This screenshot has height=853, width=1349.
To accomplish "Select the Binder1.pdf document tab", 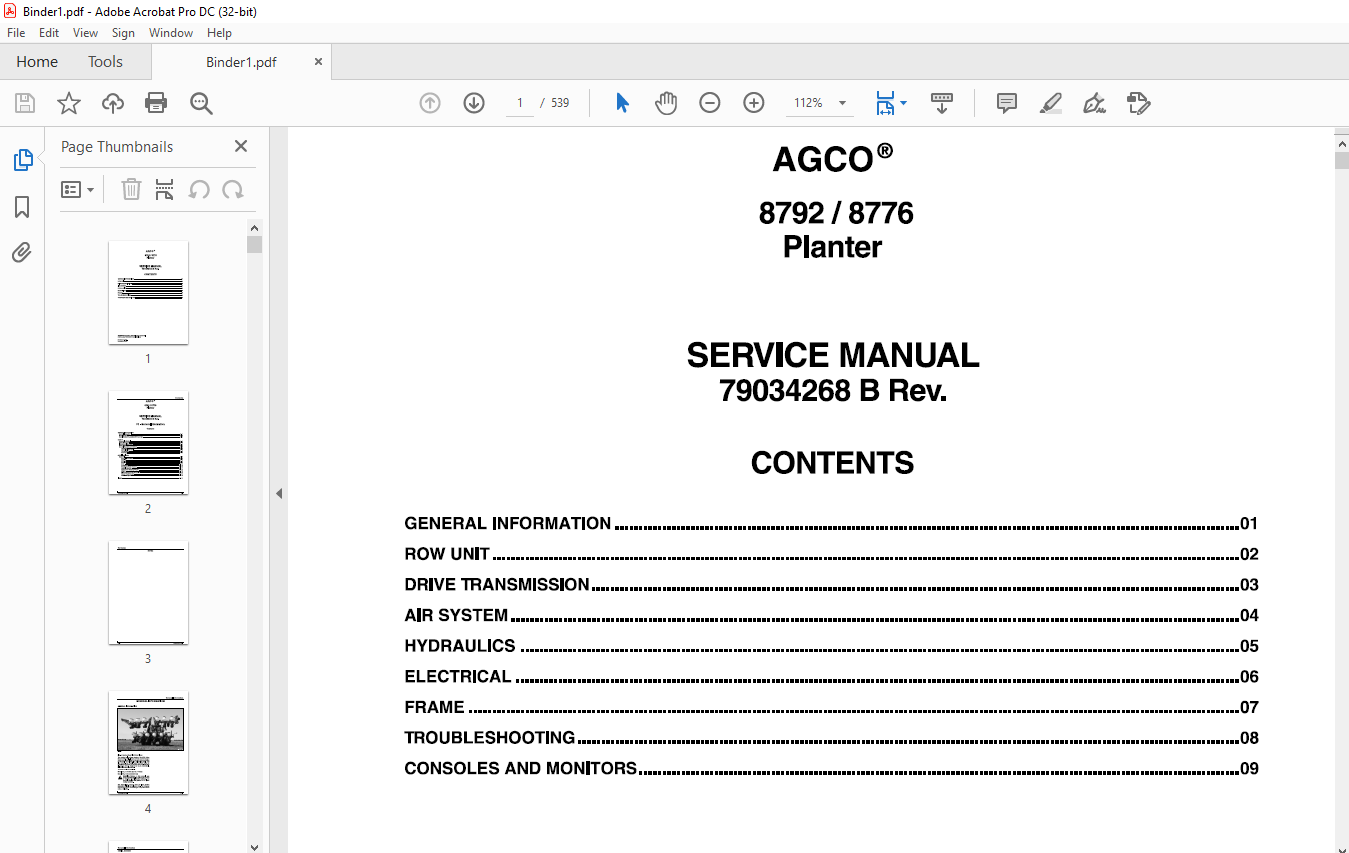I will pyautogui.click(x=241, y=61).
